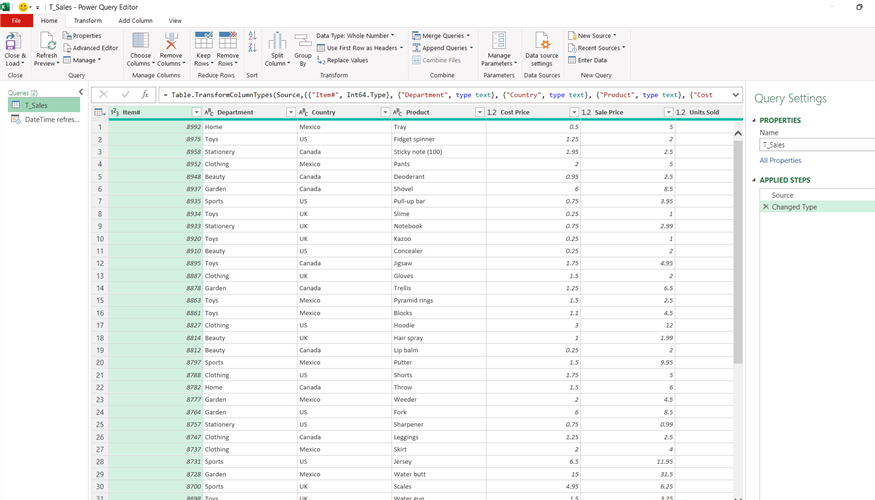Switch to the Transform ribbon tab
The image size is (875, 500).
(x=88, y=21)
